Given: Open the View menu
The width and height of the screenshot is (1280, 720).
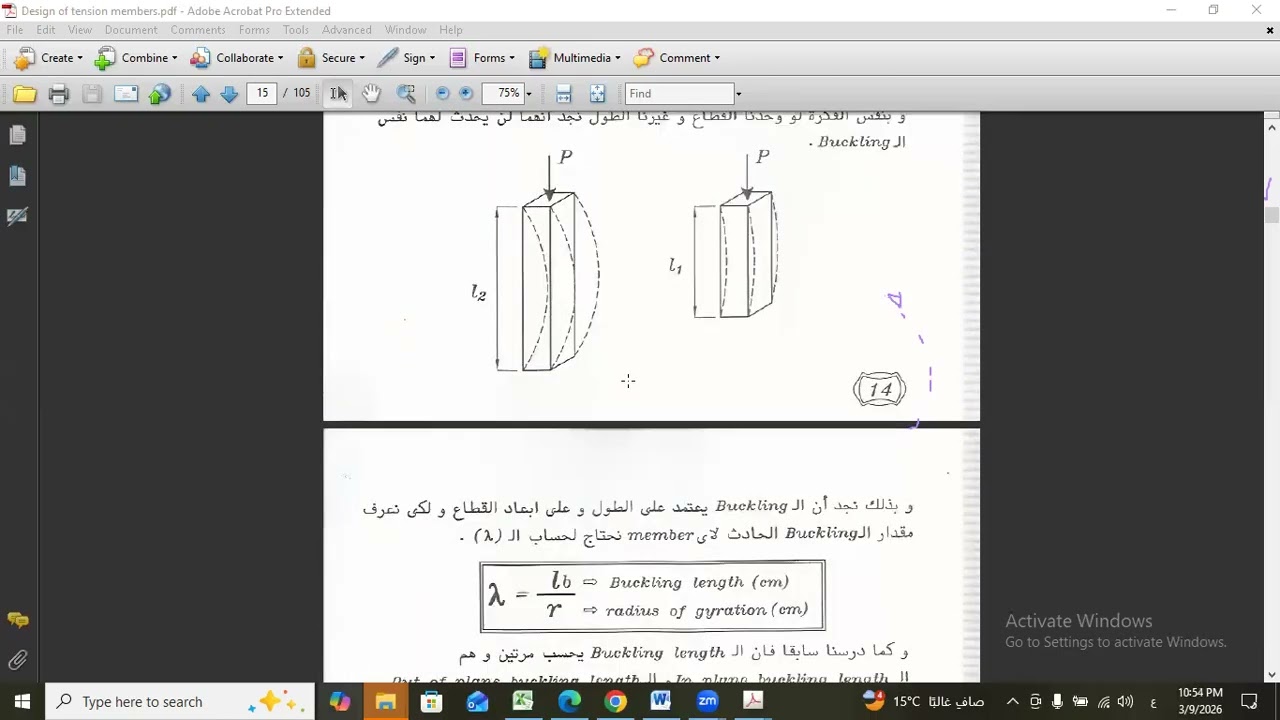Looking at the screenshot, I should (80, 30).
